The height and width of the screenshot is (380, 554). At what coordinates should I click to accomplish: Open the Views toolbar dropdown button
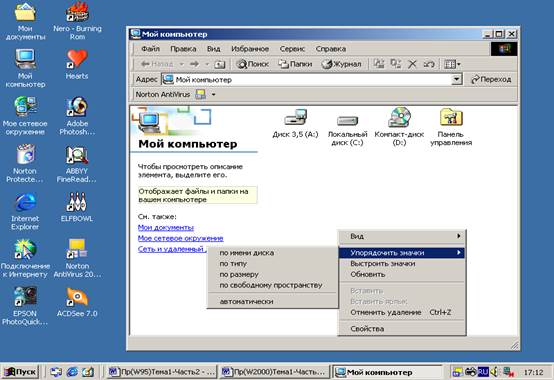coord(452,64)
